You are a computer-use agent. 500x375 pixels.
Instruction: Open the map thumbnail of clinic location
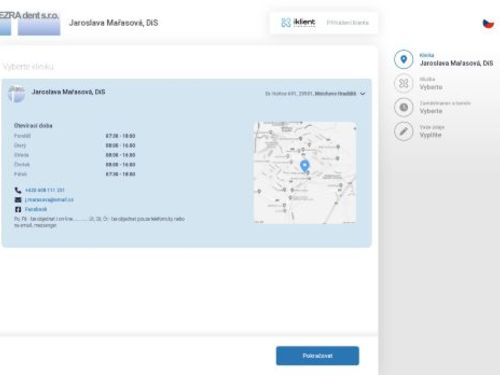click(305, 172)
